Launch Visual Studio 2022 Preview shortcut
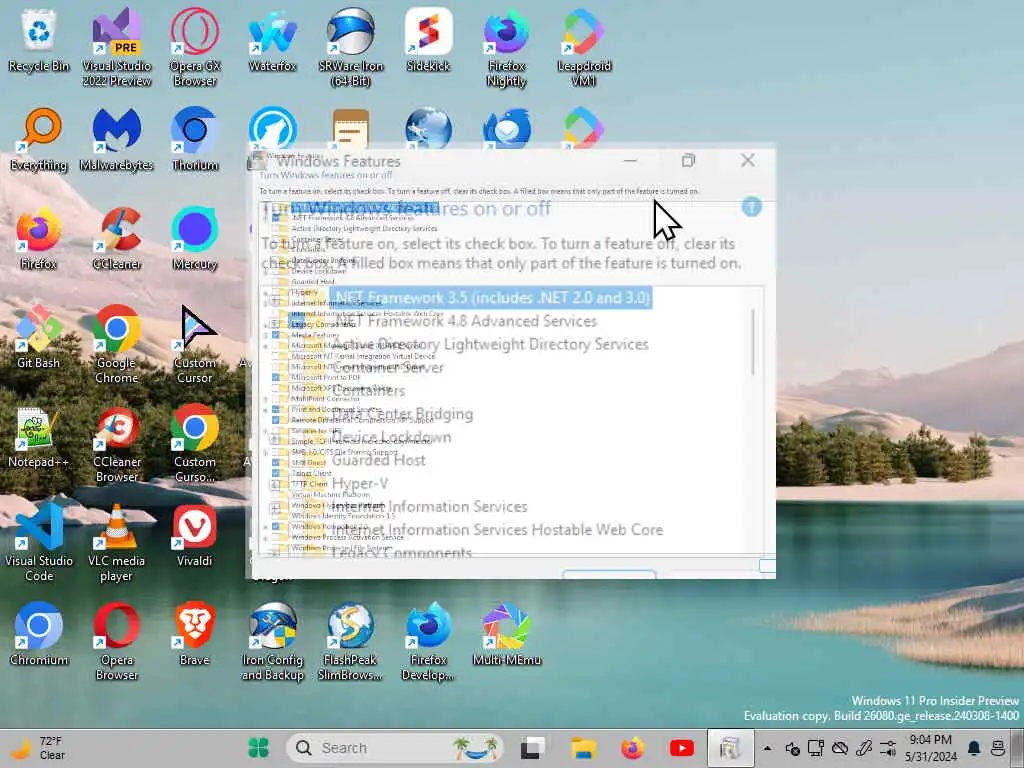Viewport: 1024px width, 768px height. point(116,48)
